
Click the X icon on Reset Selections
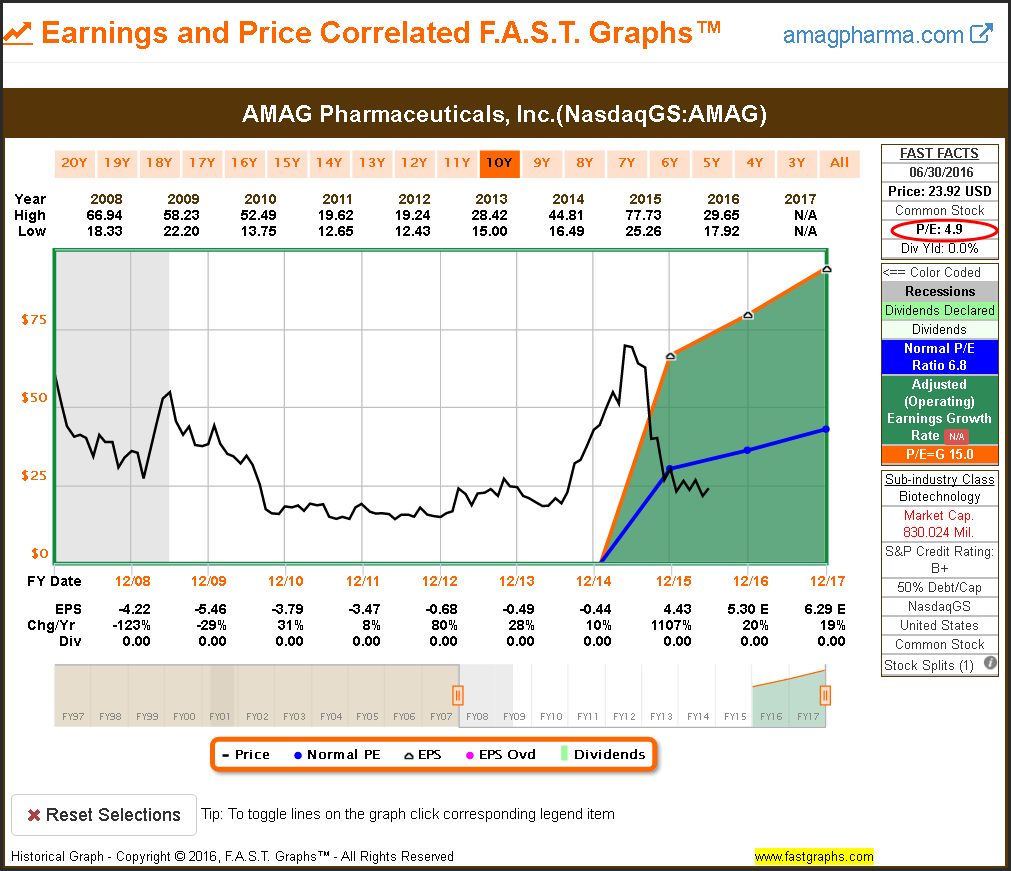(33, 815)
